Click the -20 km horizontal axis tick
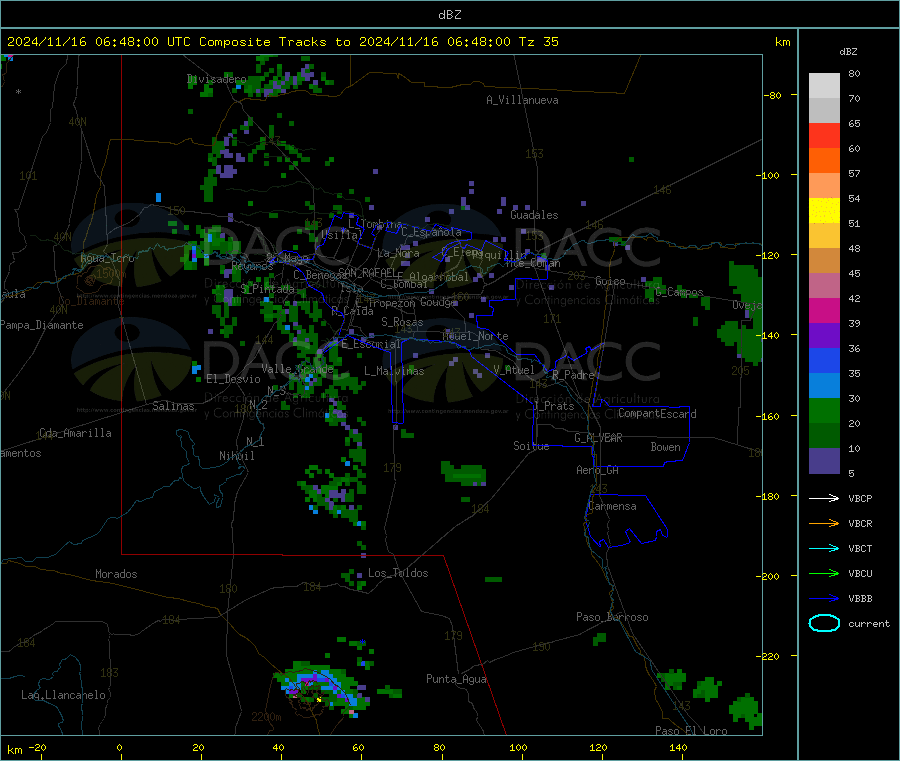Image resolution: width=900 pixels, height=761 pixels. click(x=37, y=747)
